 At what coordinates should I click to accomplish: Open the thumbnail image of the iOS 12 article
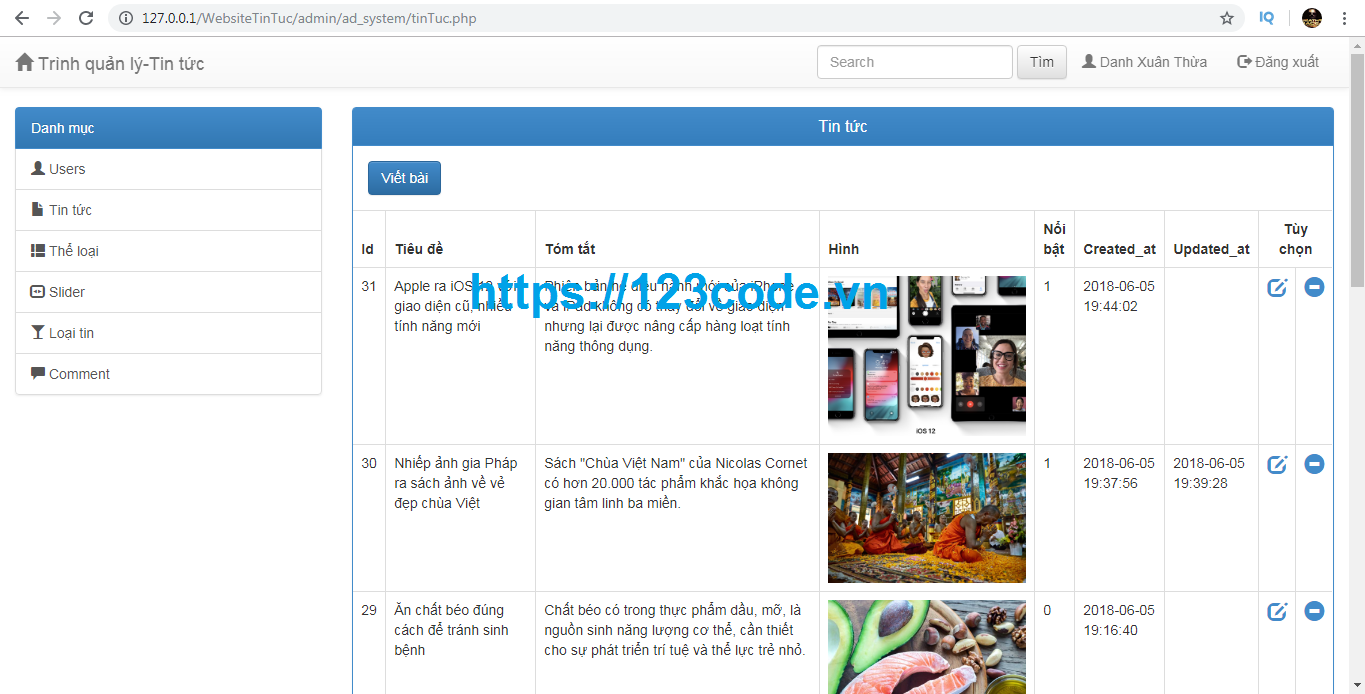click(925, 355)
